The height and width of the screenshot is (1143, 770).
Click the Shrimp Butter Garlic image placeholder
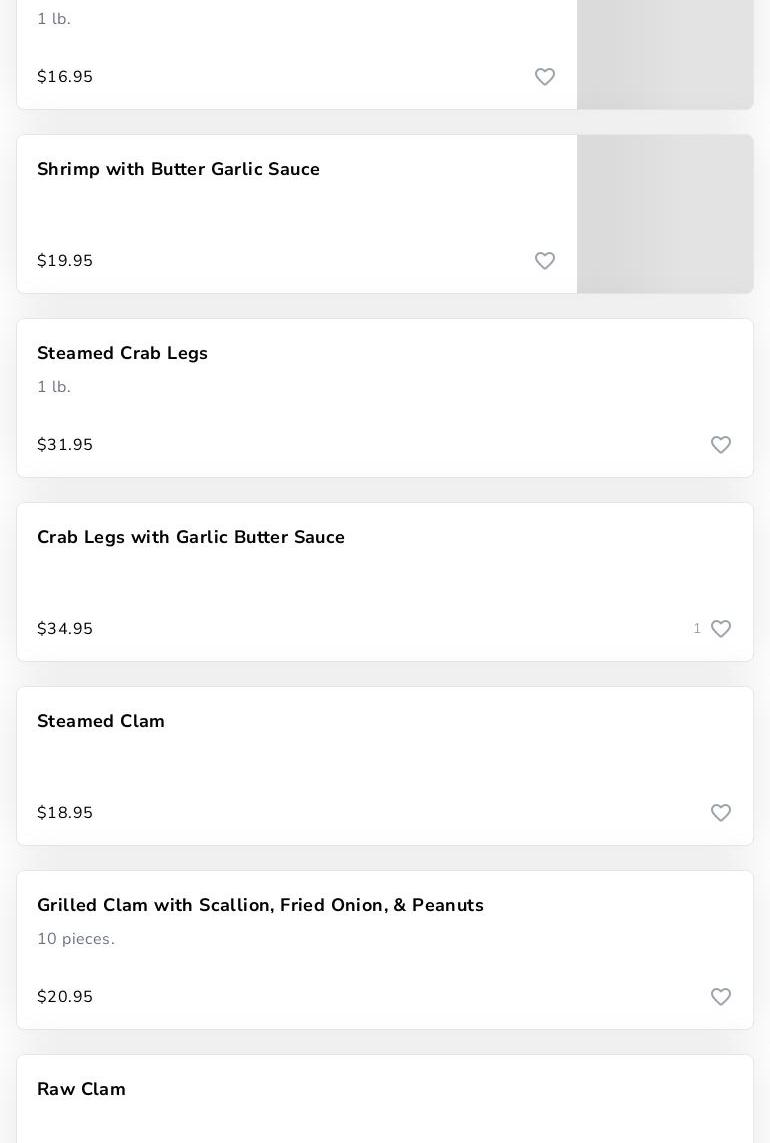tap(665, 214)
